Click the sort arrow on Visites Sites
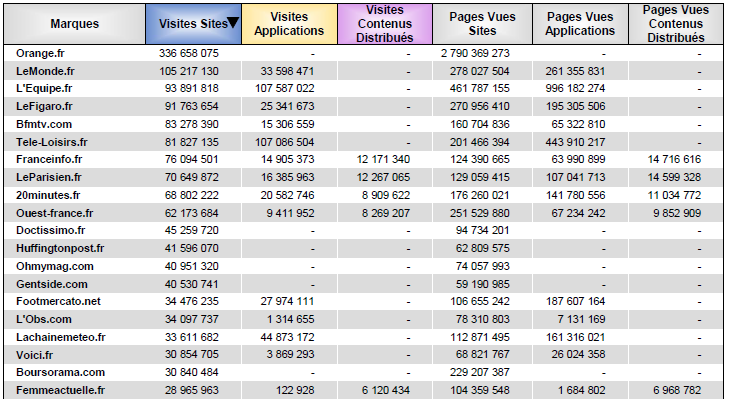The height and width of the screenshot is (399, 730). [233, 22]
